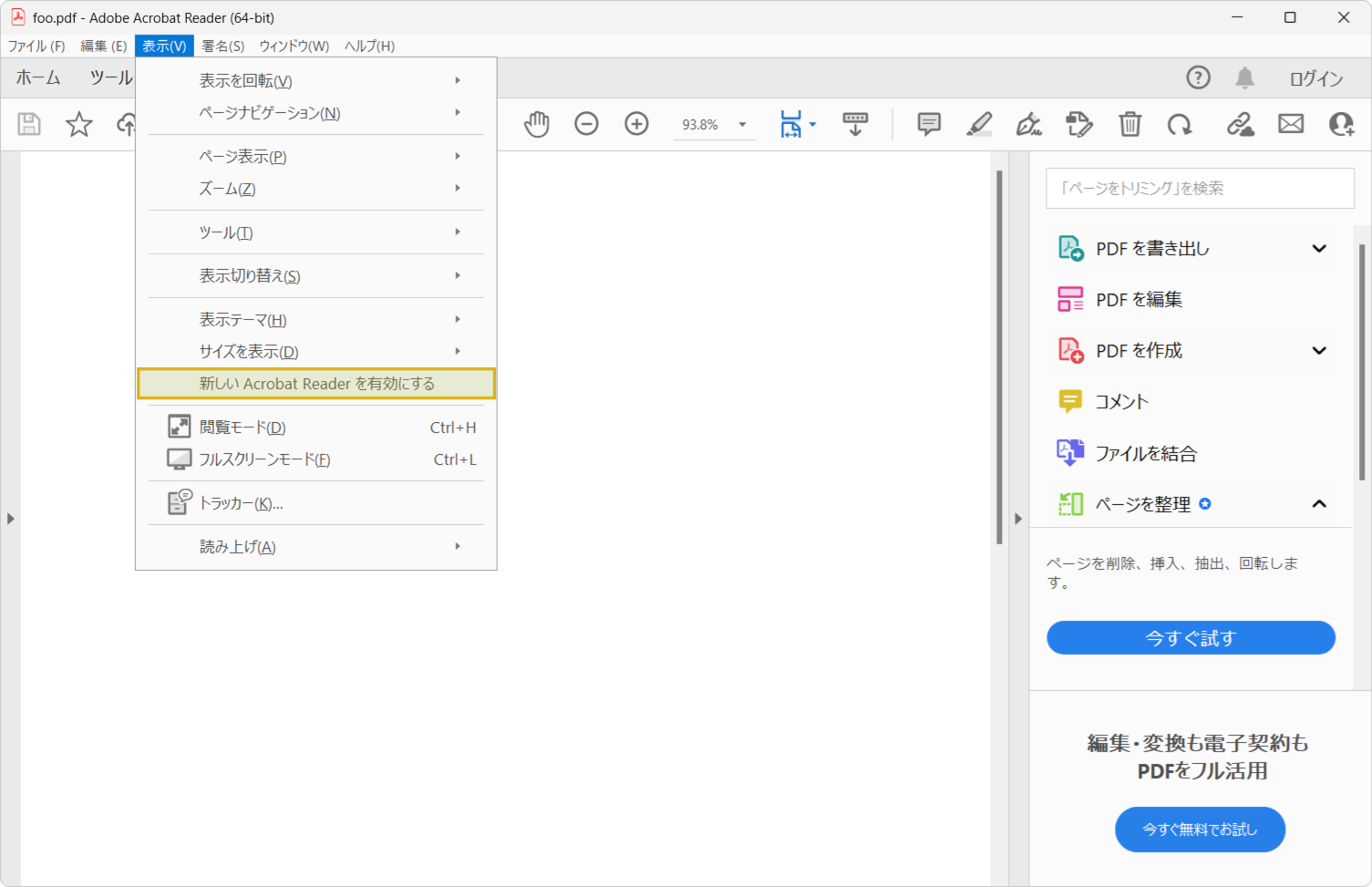Select 閲覧モード menu item
The height and width of the screenshot is (887, 1372).
(316, 428)
